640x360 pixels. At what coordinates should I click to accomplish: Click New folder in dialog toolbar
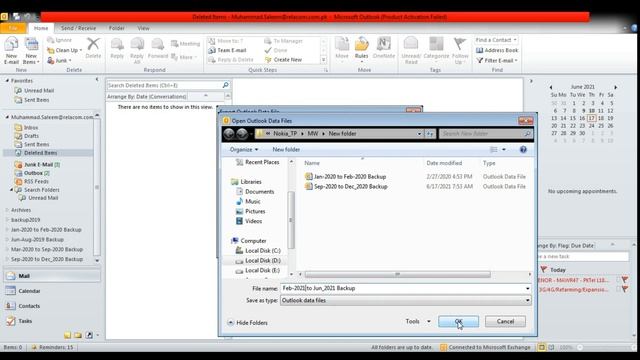[286, 149]
